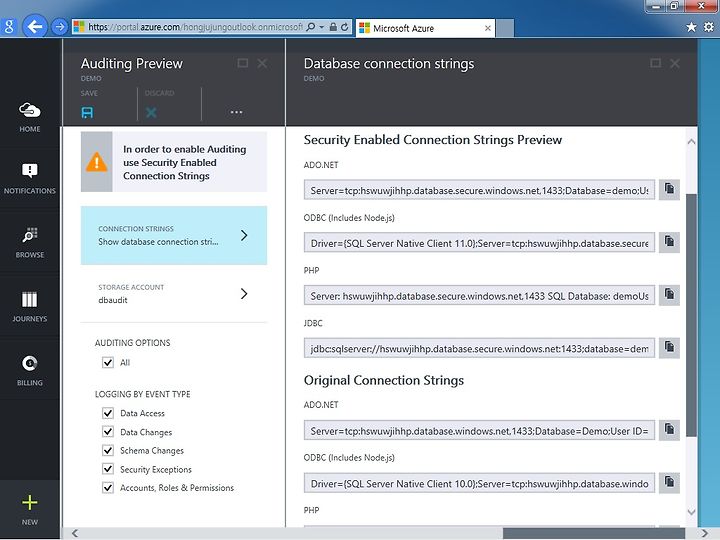The height and width of the screenshot is (540, 720).
Task: Open the address bar dropdown arrow
Action: click(x=321, y=27)
